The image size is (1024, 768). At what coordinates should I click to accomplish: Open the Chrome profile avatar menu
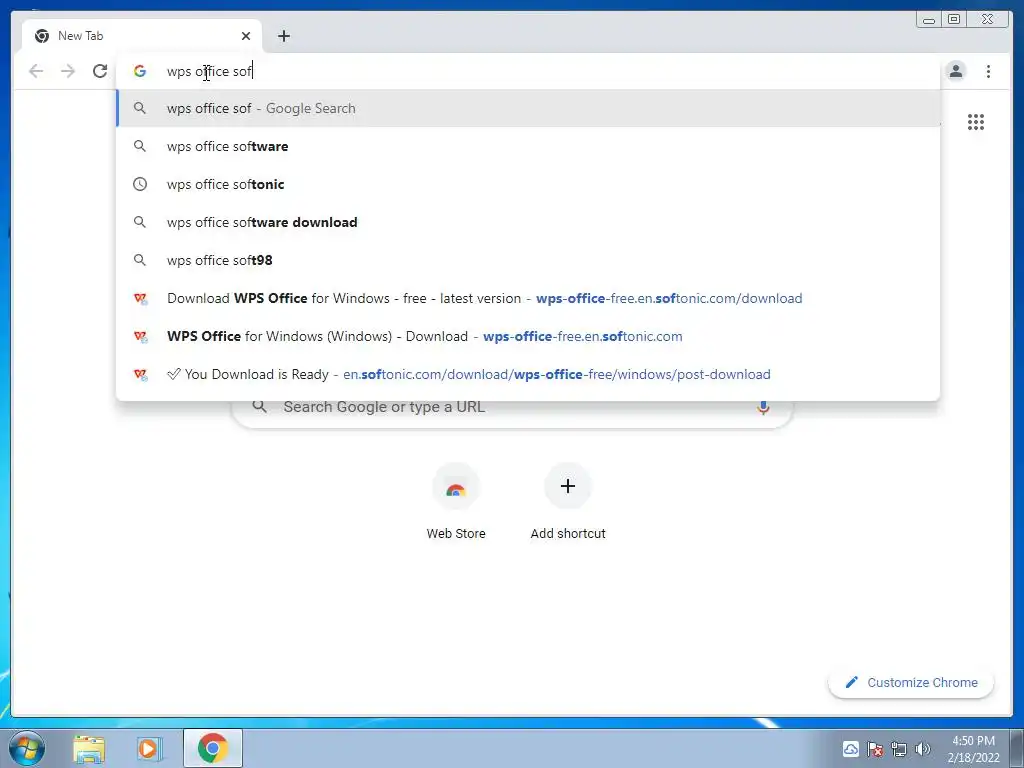(955, 71)
